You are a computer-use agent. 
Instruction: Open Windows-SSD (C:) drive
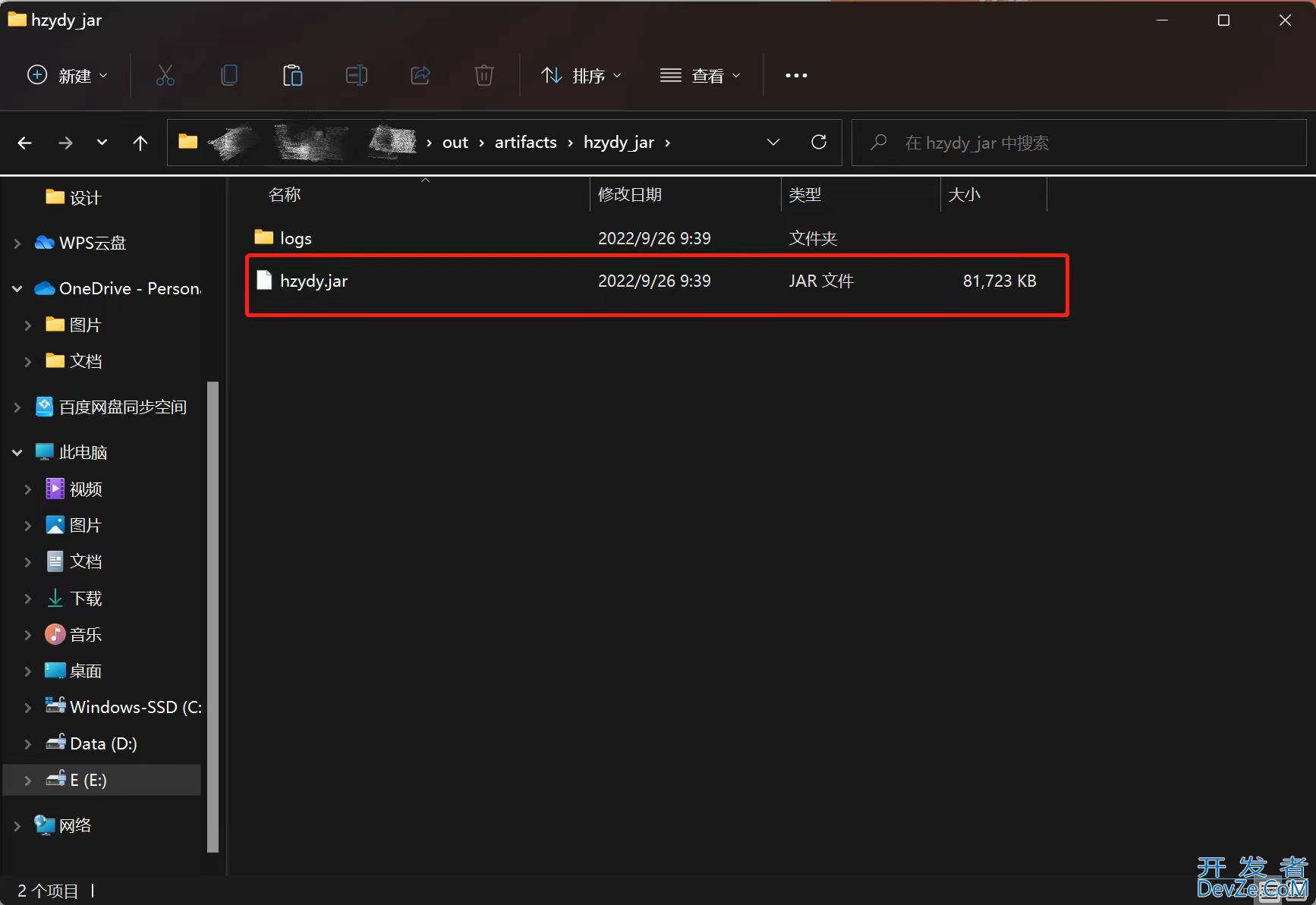[x=123, y=707]
